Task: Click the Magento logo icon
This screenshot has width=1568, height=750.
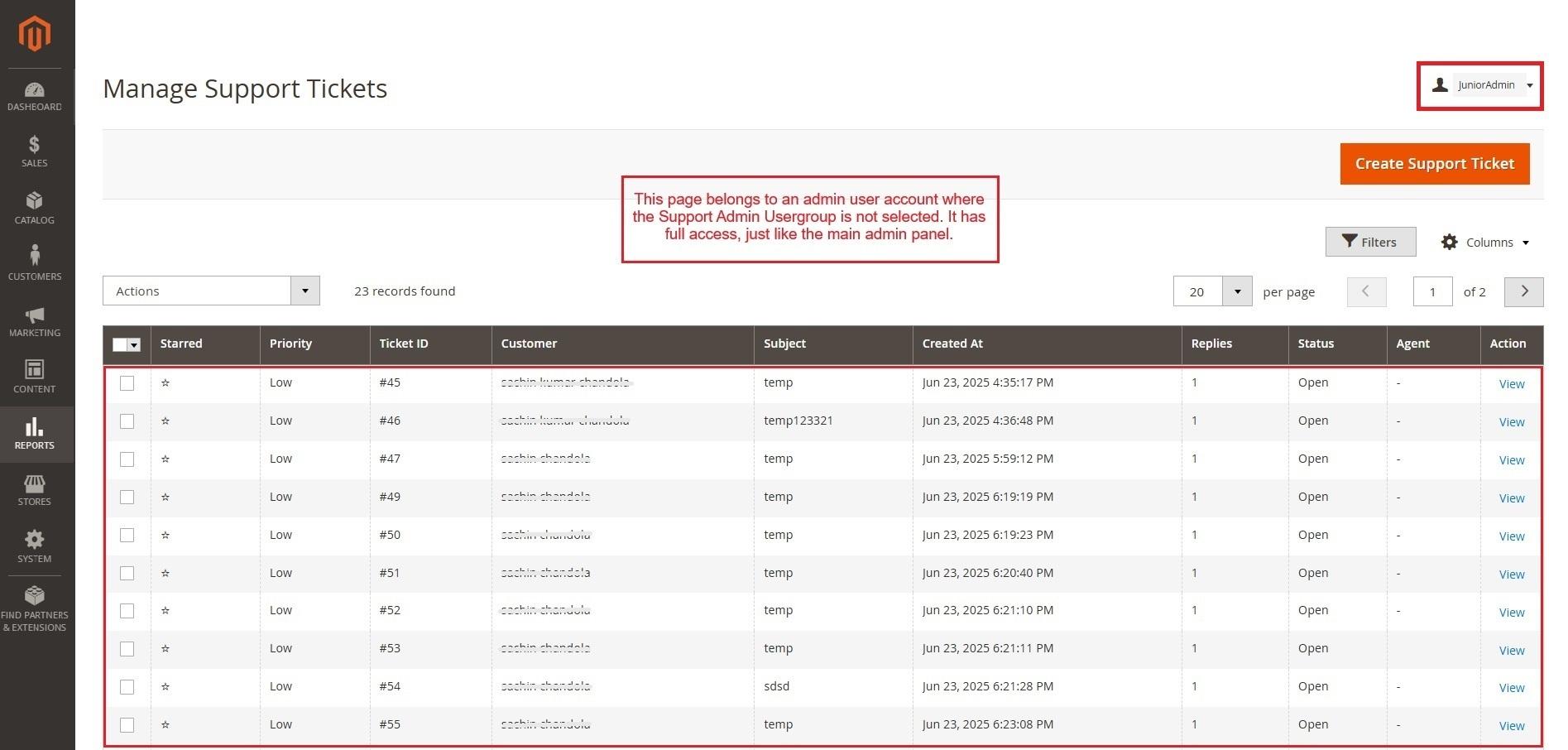Action: click(35, 34)
